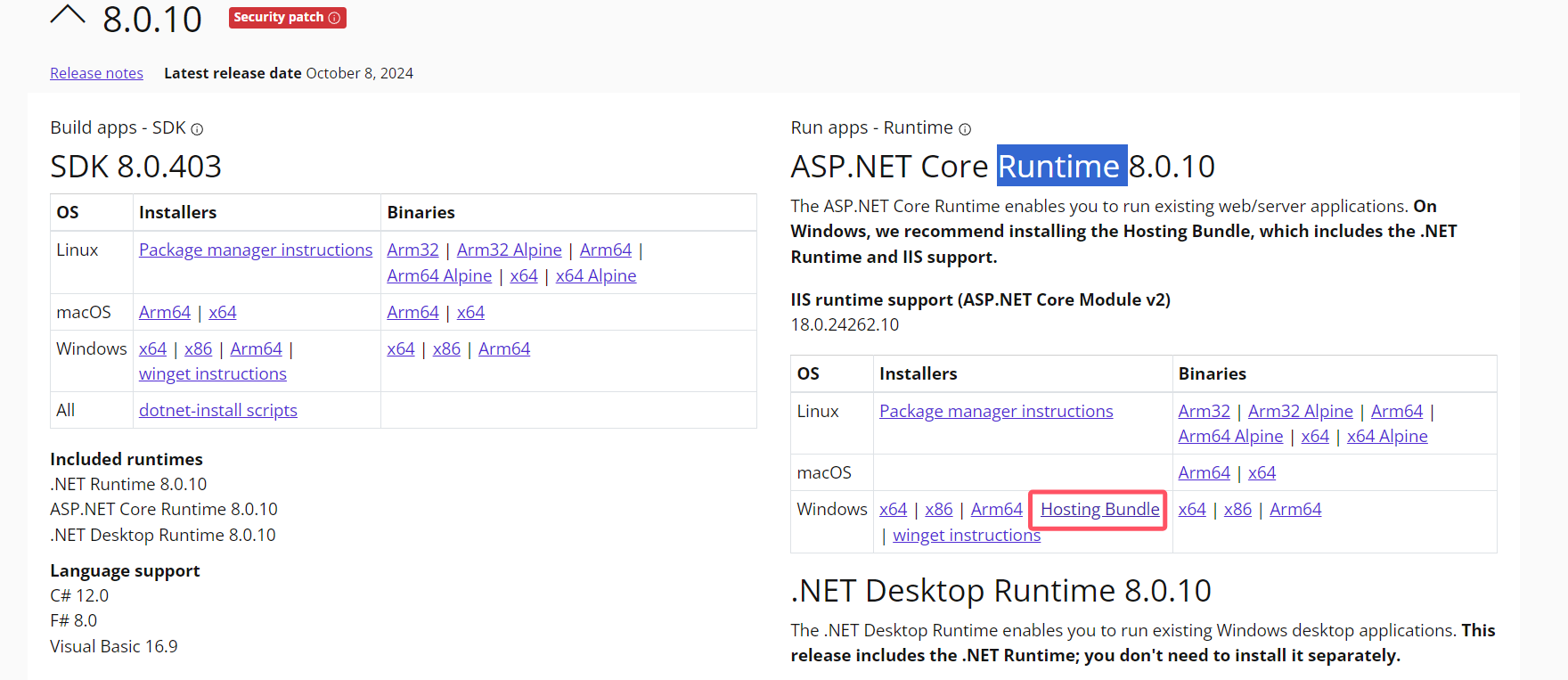1568x680 pixels.
Task: Download SDK Windows Arm64 binary
Action: coord(504,348)
